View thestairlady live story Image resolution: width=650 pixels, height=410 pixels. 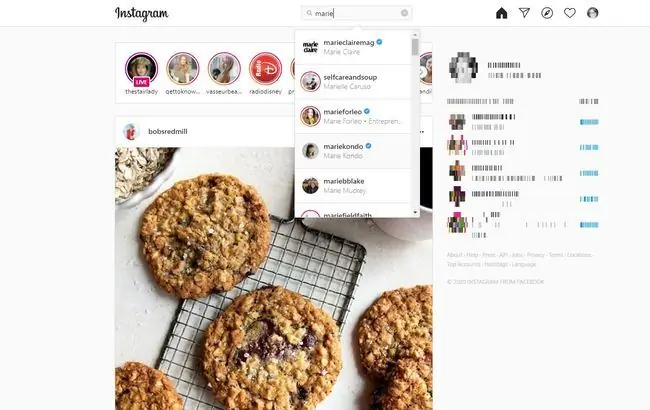click(141, 69)
